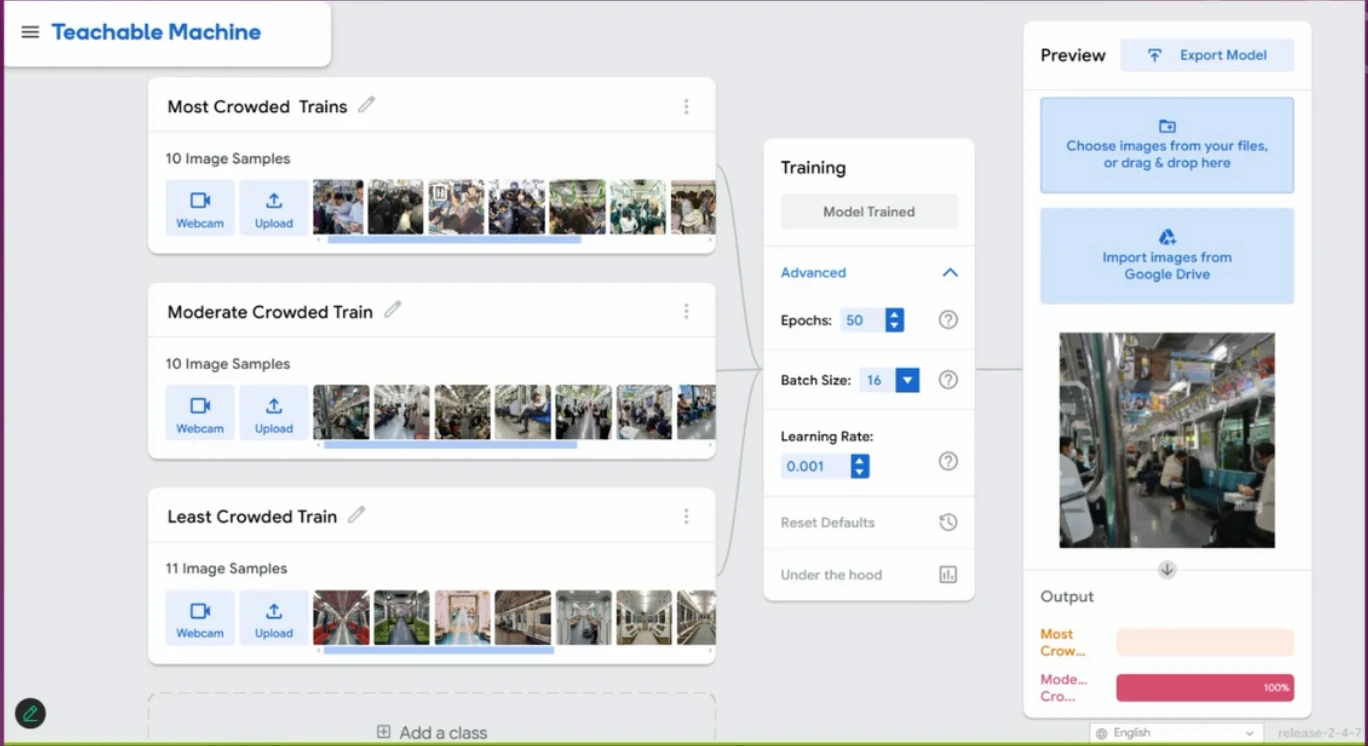Viewport: 1368px width, 746px height.
Task: Click "11 Image Samples" text
Action: click(226, 568)
